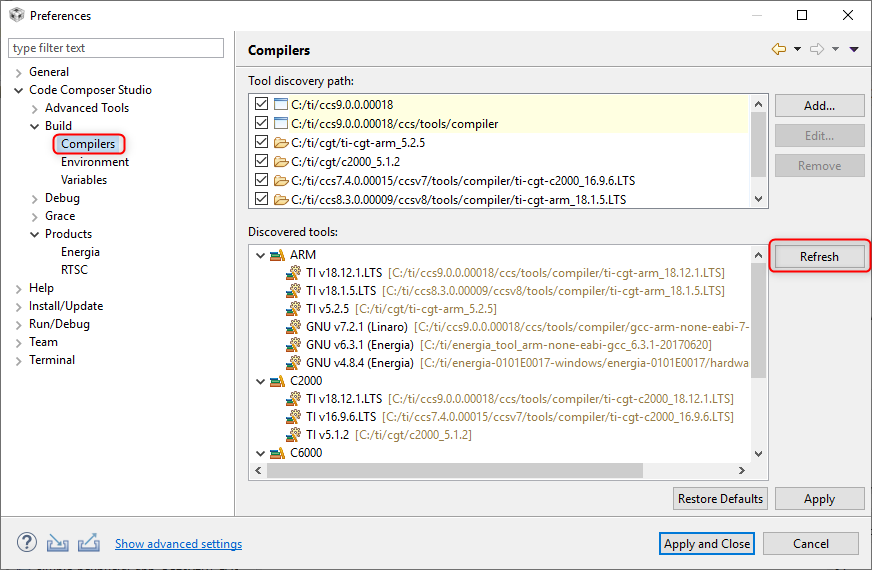Screen dimensions: 872x570
Task: Expand the Install/Update tree node
Action: (x=18, y=306)
